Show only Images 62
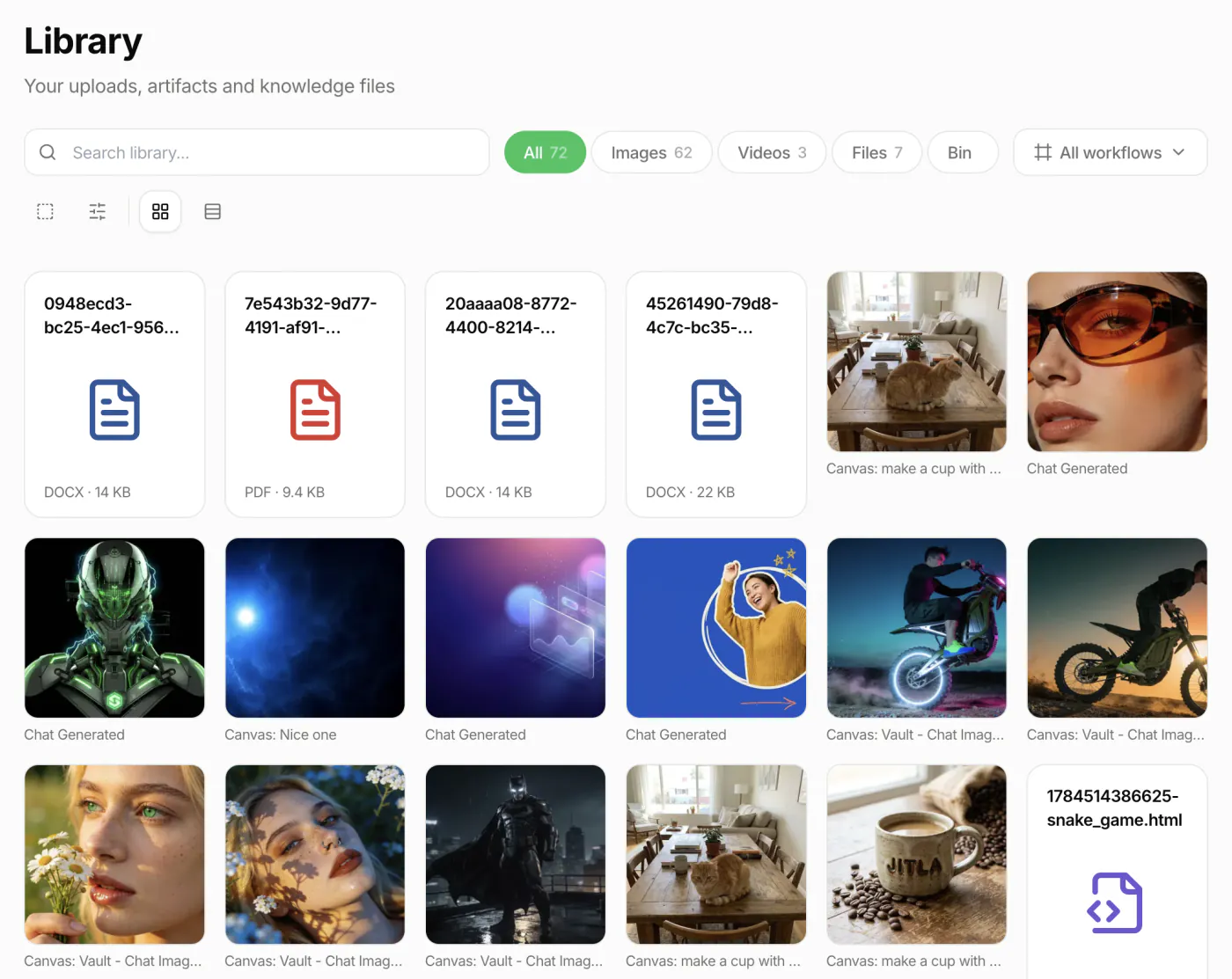 [x=651, y=152]
